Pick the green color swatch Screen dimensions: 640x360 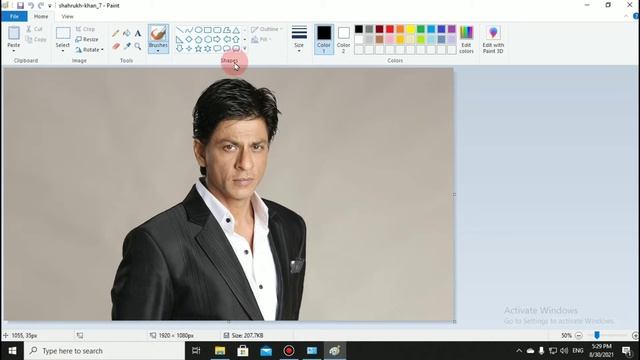[x=421, y=29]
